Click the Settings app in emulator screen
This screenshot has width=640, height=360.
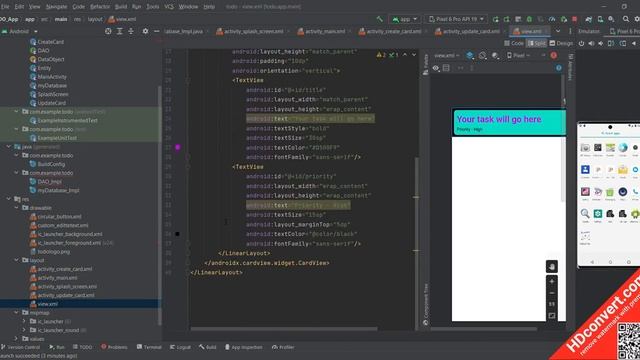[598, 214]
